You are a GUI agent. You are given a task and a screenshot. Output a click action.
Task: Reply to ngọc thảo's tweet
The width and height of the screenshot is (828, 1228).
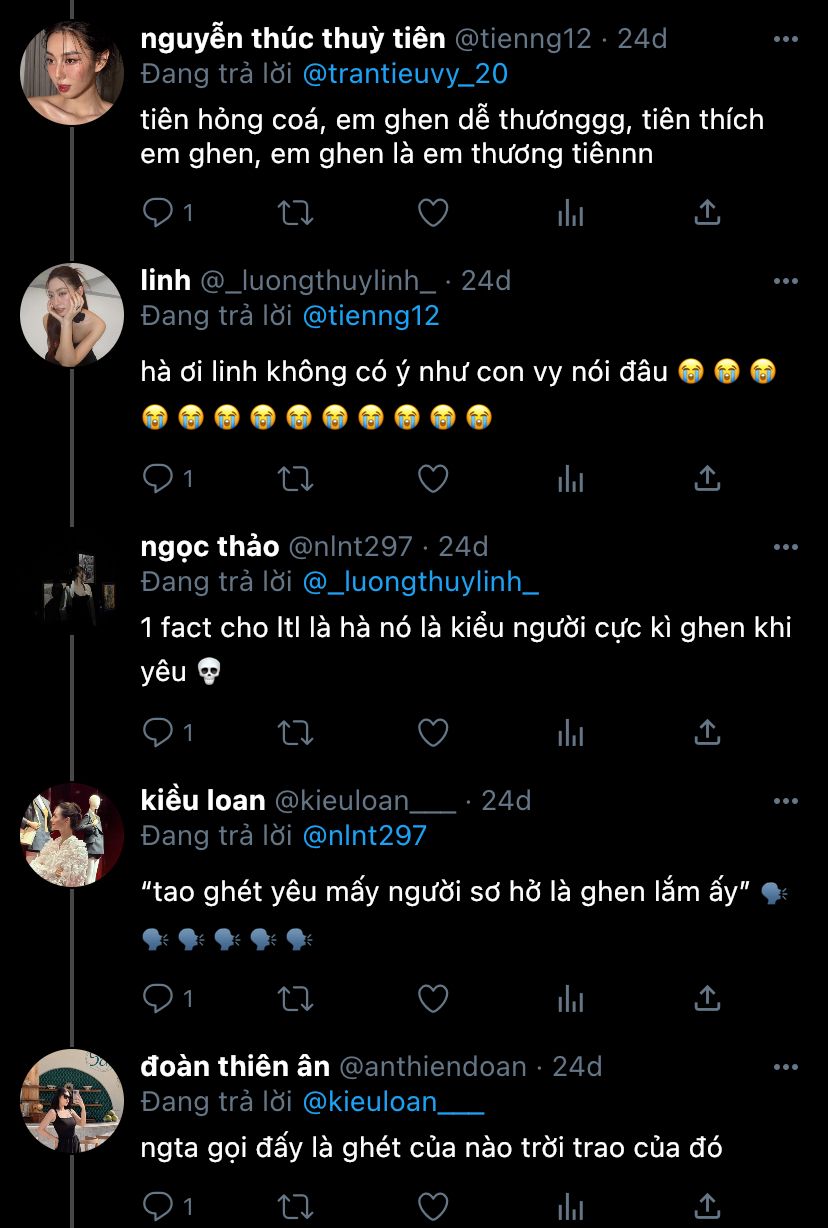[x=159, y=733]
